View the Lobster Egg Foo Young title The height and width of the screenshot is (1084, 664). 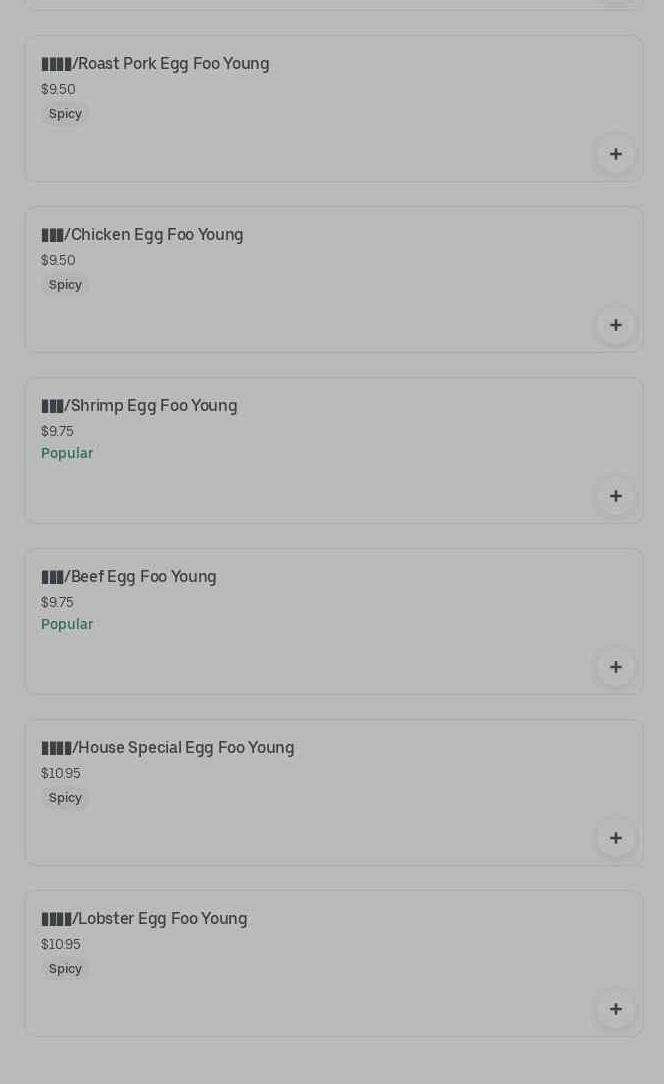tap(144, 919)
